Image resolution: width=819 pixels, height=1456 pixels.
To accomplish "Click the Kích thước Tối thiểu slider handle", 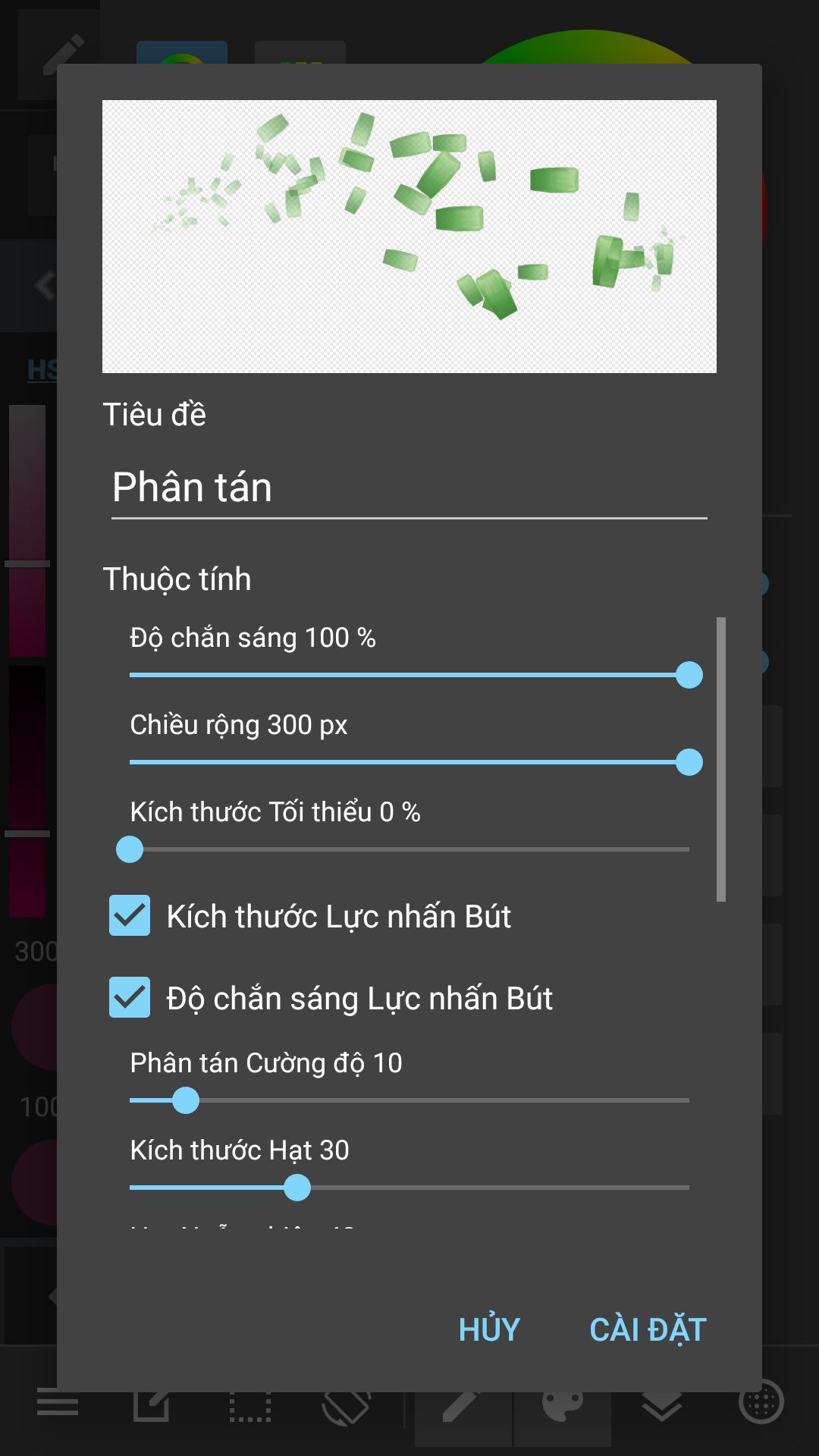I will pos(130,849).
